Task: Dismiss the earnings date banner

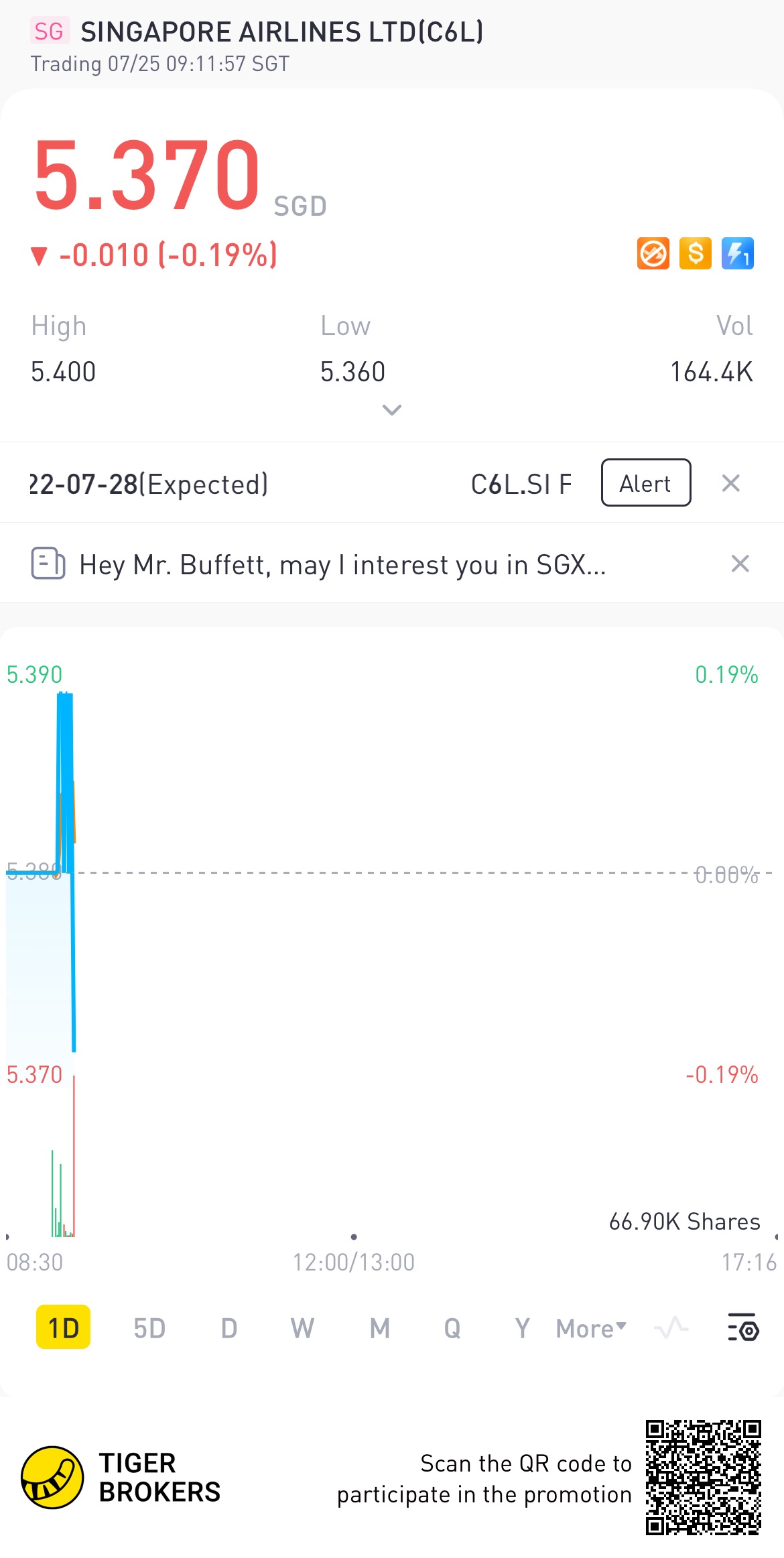Action: 730,483
